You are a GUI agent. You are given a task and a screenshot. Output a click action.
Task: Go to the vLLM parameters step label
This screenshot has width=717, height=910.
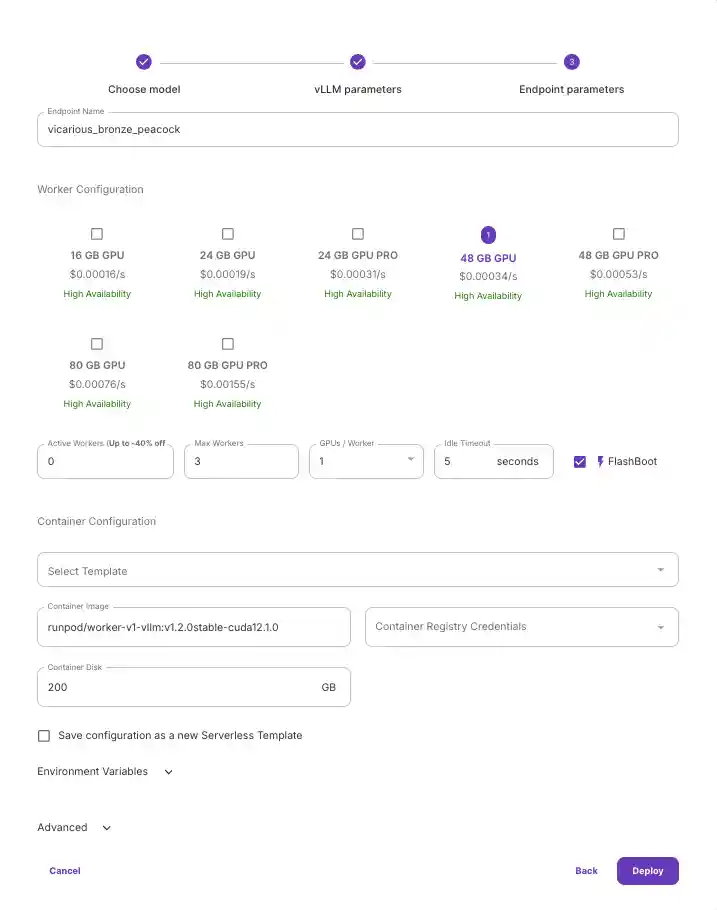pyautogui.click(x=358, y=89)
